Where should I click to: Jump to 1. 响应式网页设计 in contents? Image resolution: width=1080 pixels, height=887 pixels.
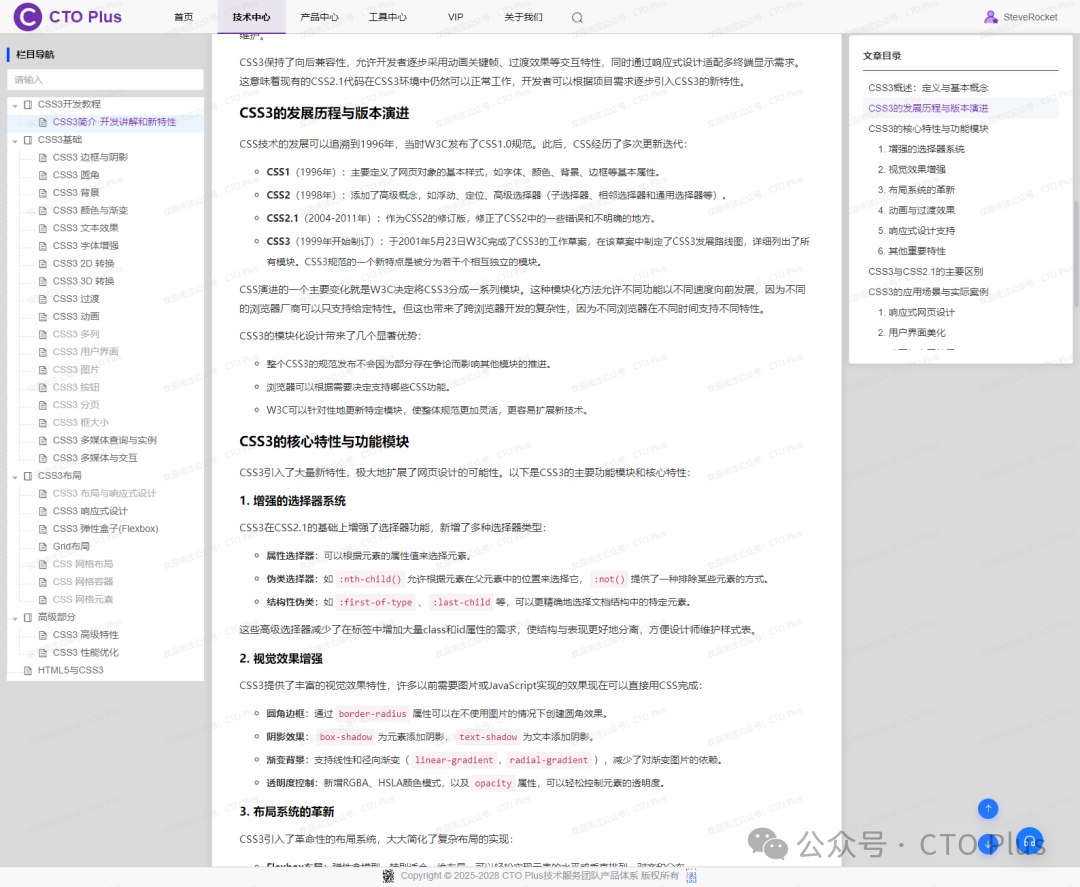click(916, 313)
